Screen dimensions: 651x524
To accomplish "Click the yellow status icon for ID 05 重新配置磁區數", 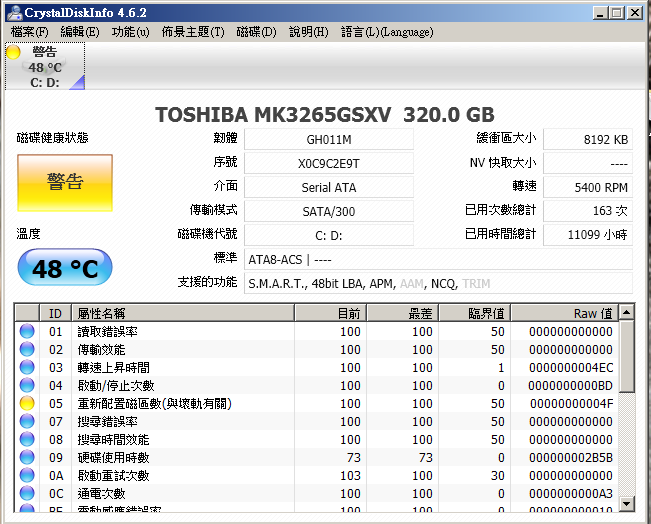I will 27,403.
